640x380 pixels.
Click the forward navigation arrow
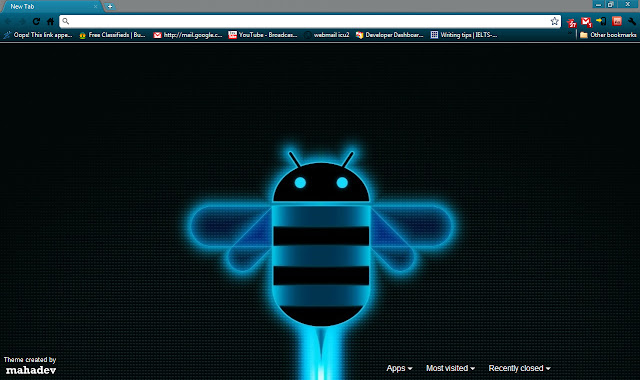(x=22, y=22)
